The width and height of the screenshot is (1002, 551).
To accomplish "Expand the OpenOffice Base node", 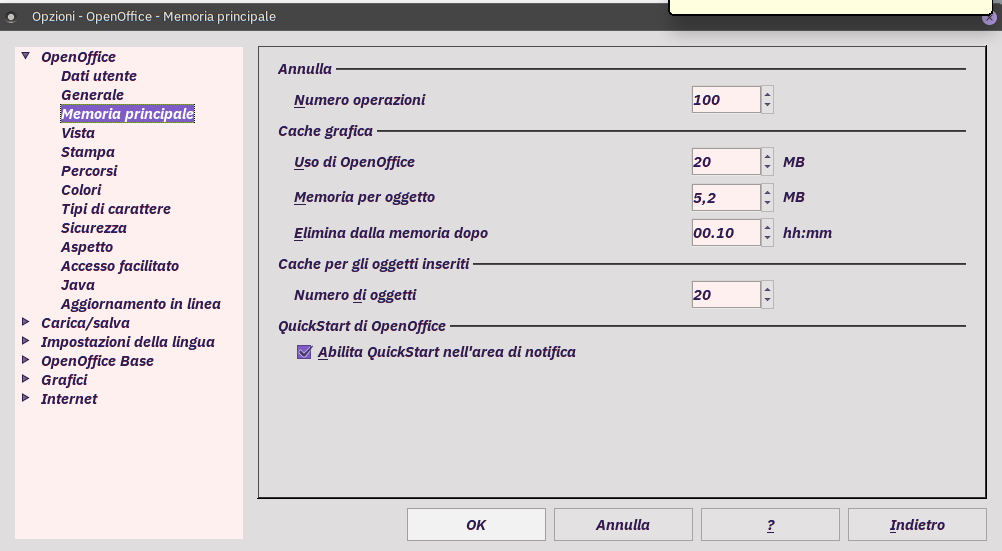I will click(x=26, y=360).
